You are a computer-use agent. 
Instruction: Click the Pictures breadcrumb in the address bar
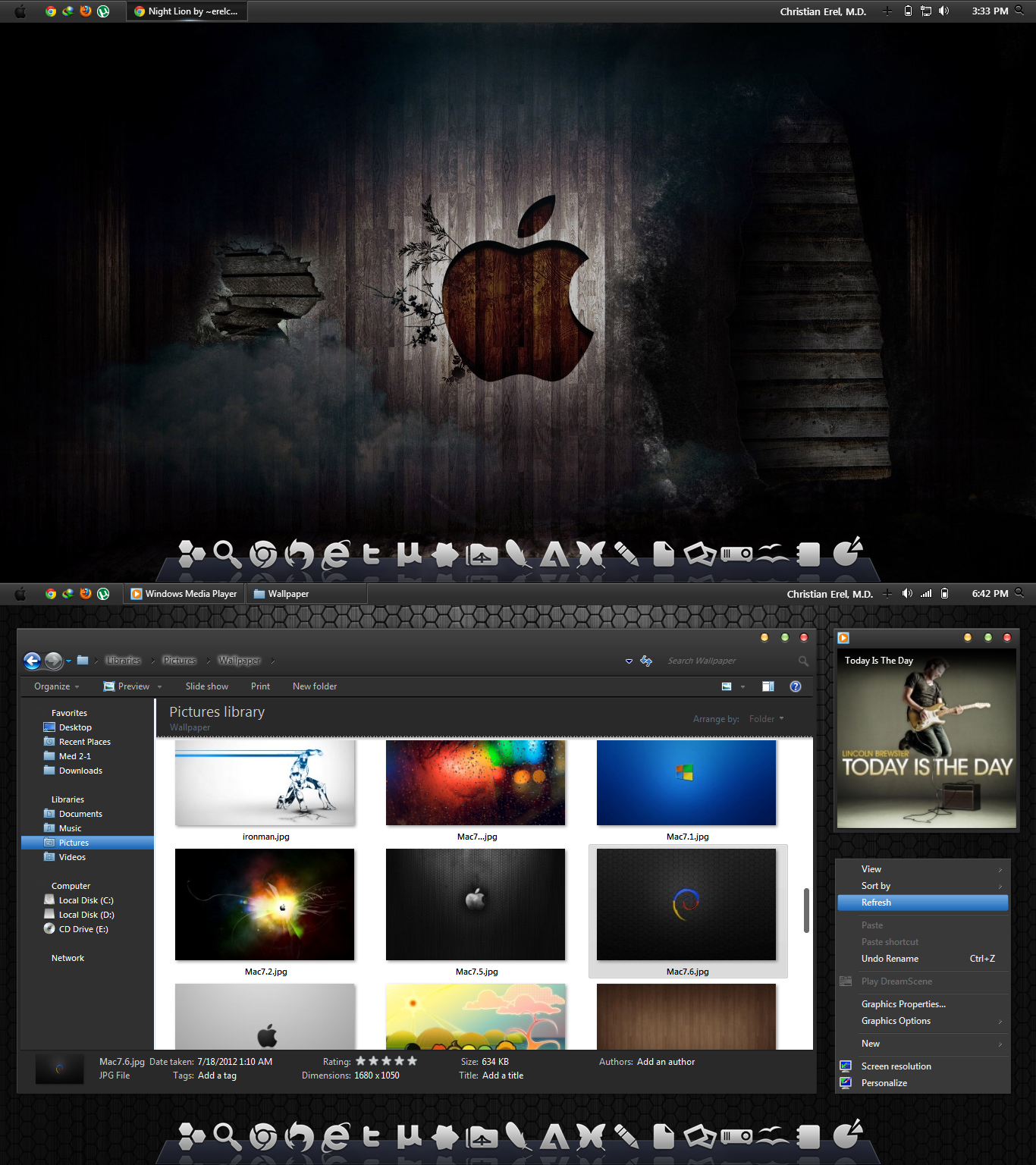(x=180, y=661)
